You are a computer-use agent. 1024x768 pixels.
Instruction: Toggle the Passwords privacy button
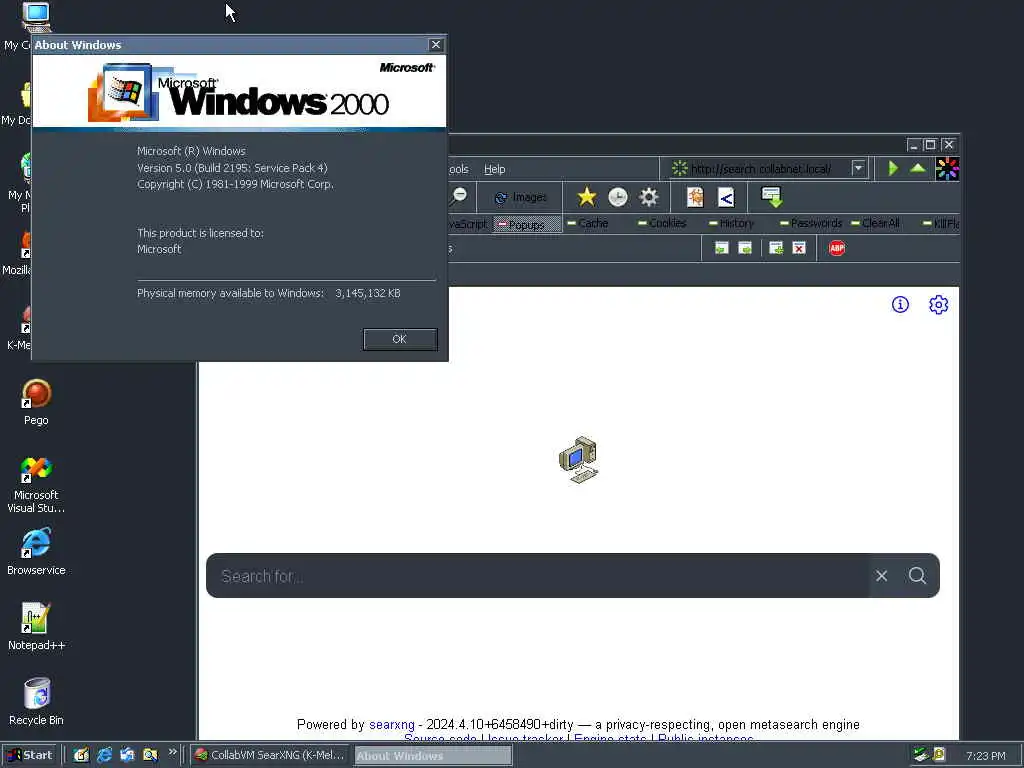tap(811, 223)
